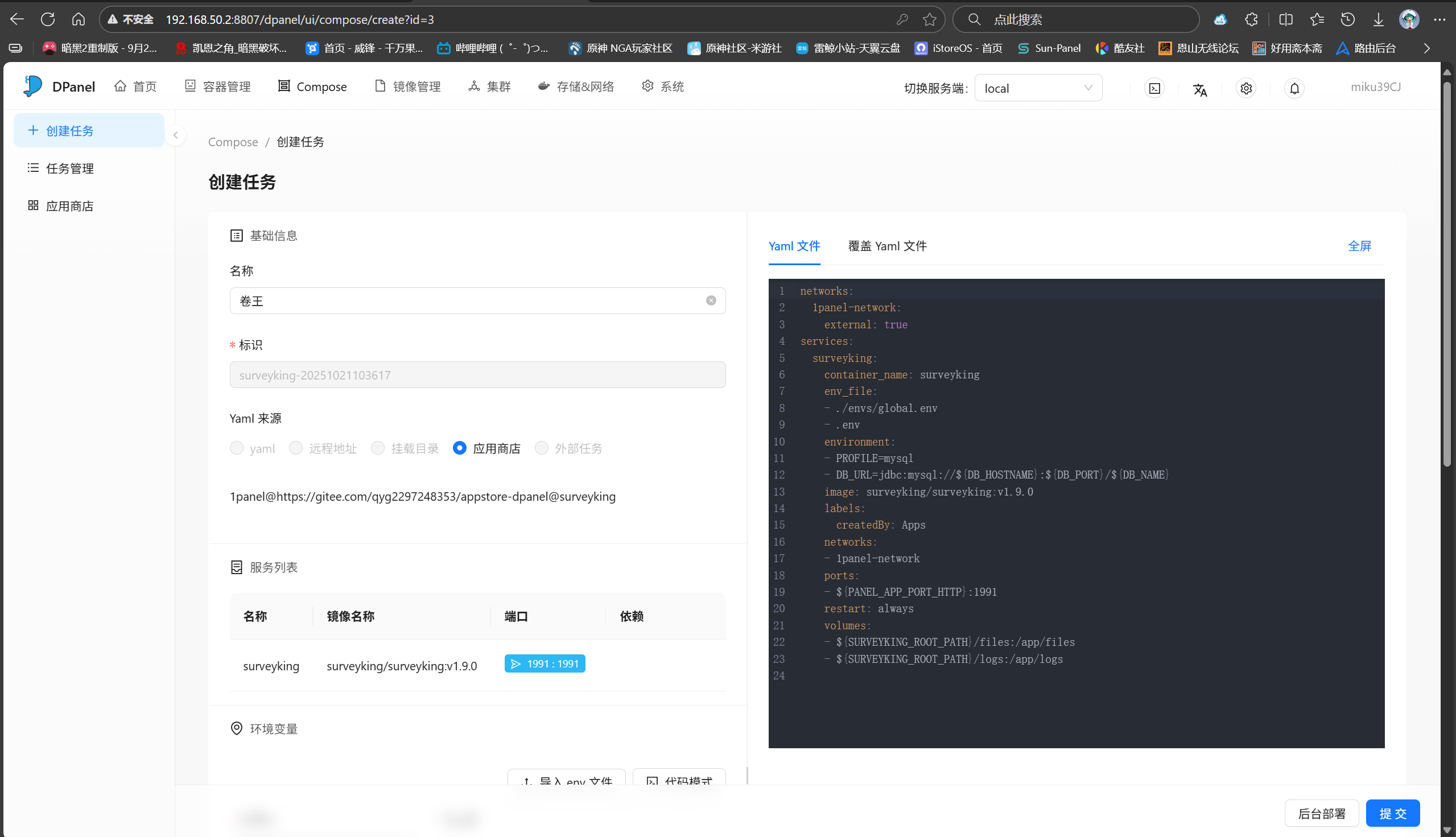The width and height of the screenshot is (1456, 837).
Task: Click the language translate icon
Action: click(1199, 89)
